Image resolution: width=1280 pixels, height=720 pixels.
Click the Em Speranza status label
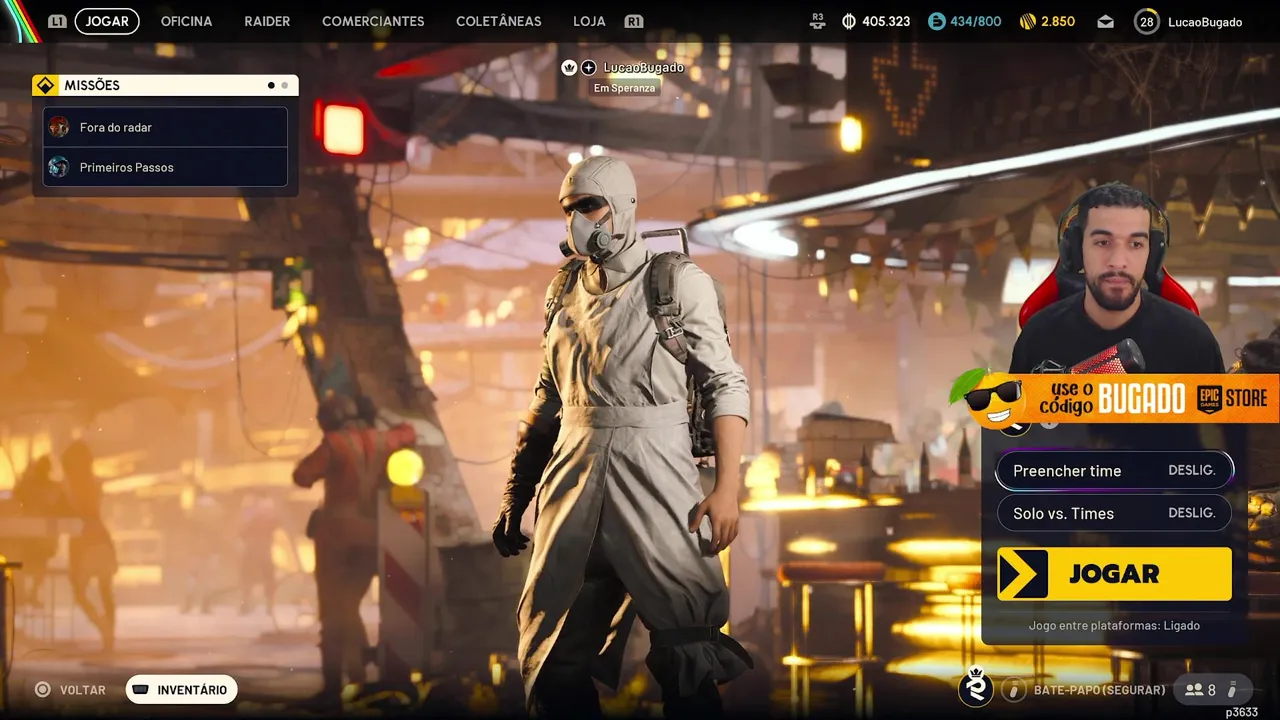[x=624, y=88]
